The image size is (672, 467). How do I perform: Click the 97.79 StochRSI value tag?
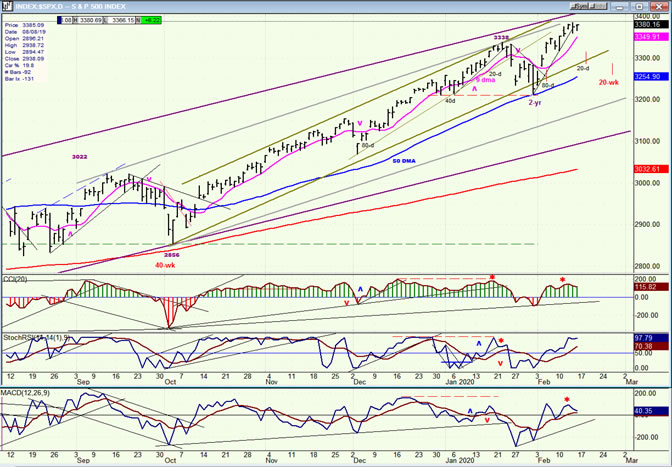pyautogui.click(x=650, y=338)
